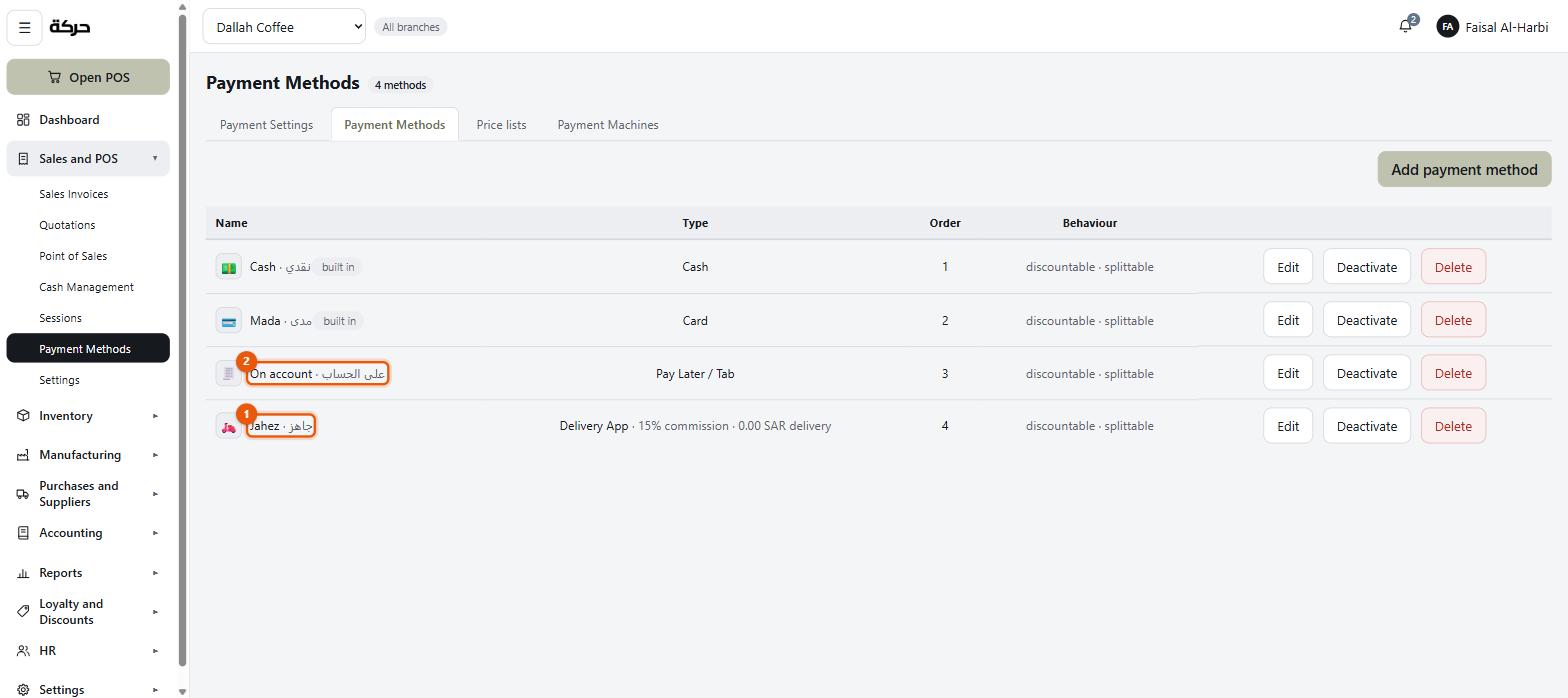This screenshot has height=698, width=1568.
Task: Delete the Cash payment method
Action: [1453, 267]
